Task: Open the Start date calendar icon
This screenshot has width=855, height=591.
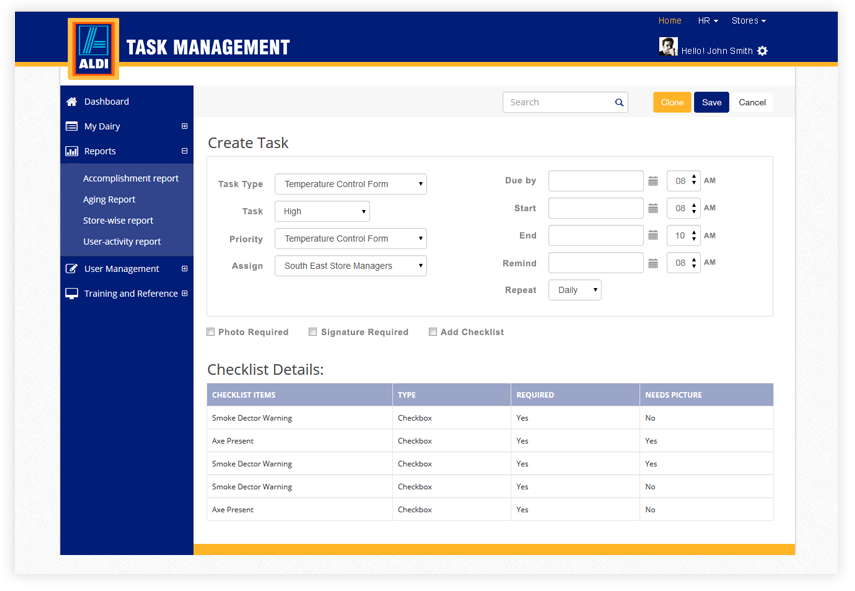Action: (x=653, y=208)
